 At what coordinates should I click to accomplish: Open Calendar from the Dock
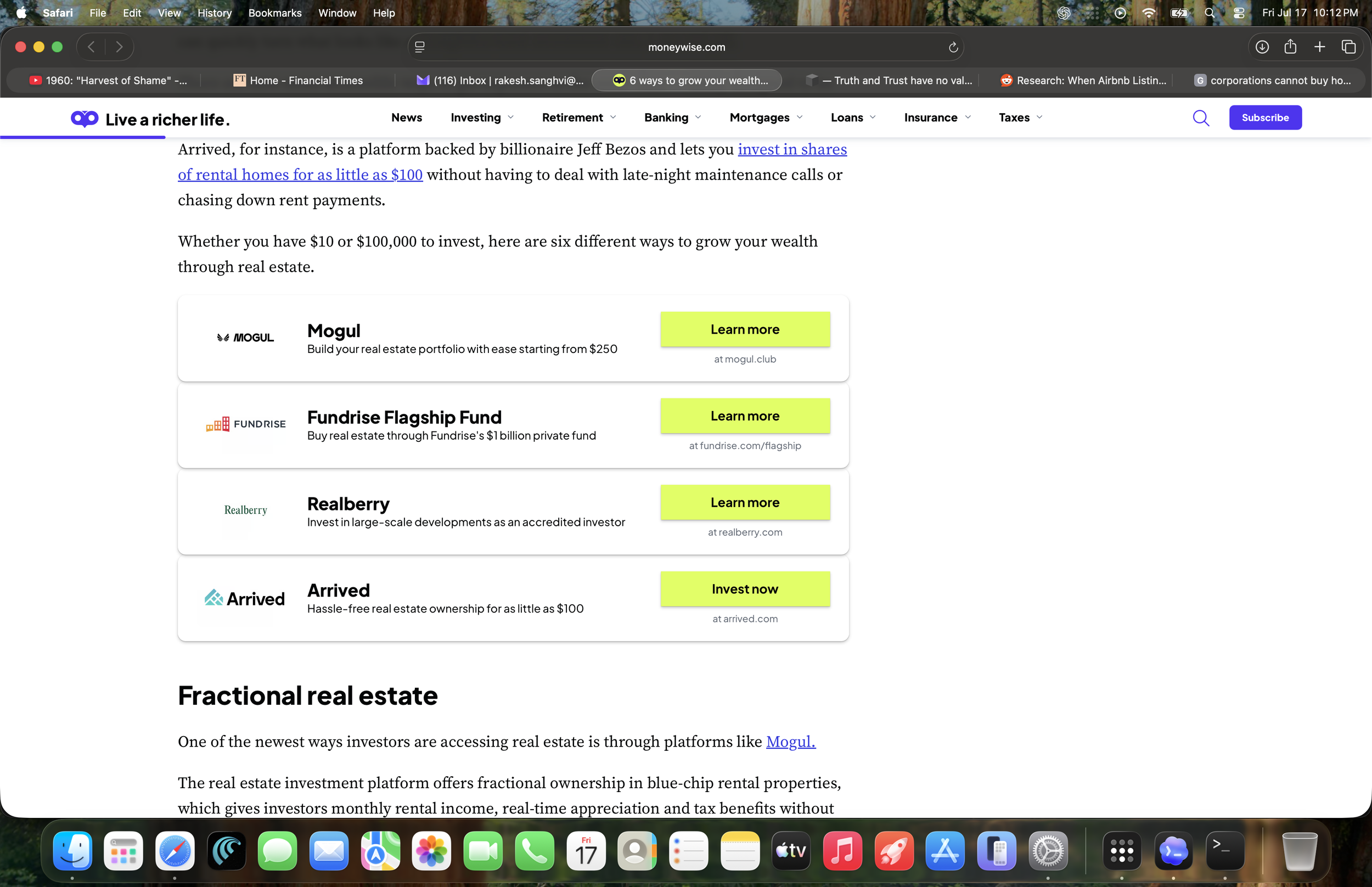pyautogui.click(x=586, y=850)
